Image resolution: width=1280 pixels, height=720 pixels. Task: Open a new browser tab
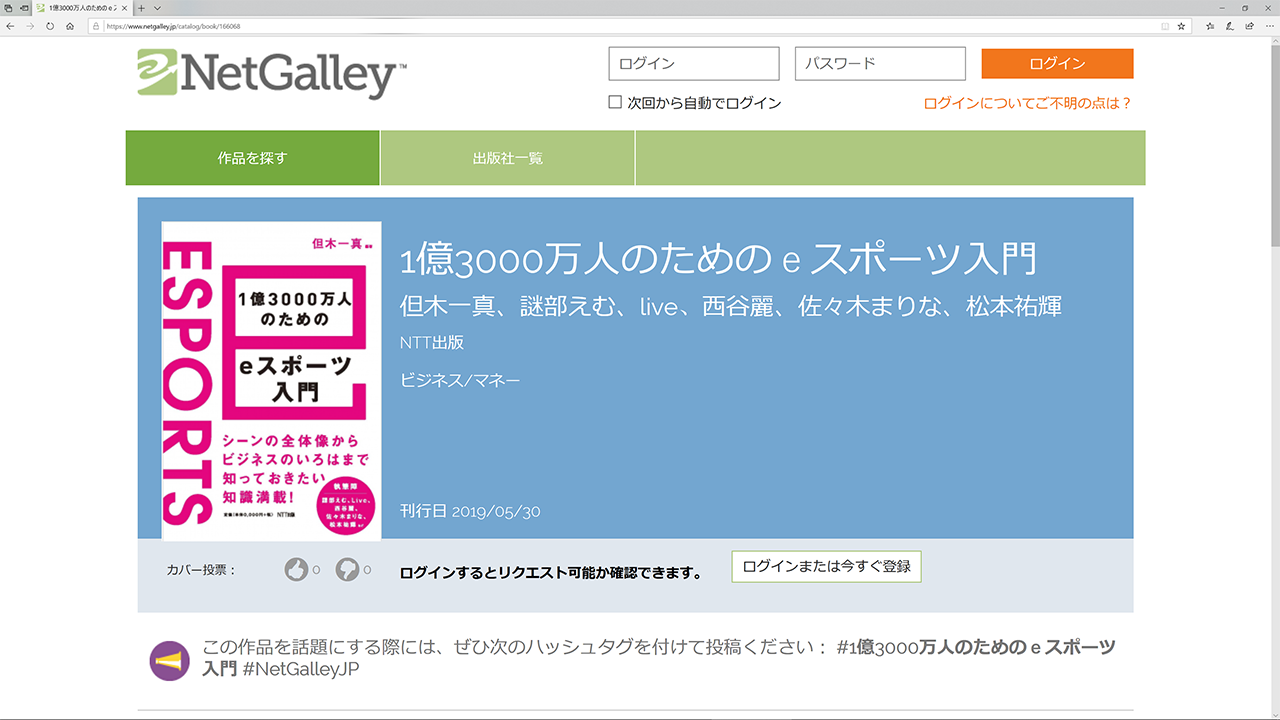tap(142, 7)
